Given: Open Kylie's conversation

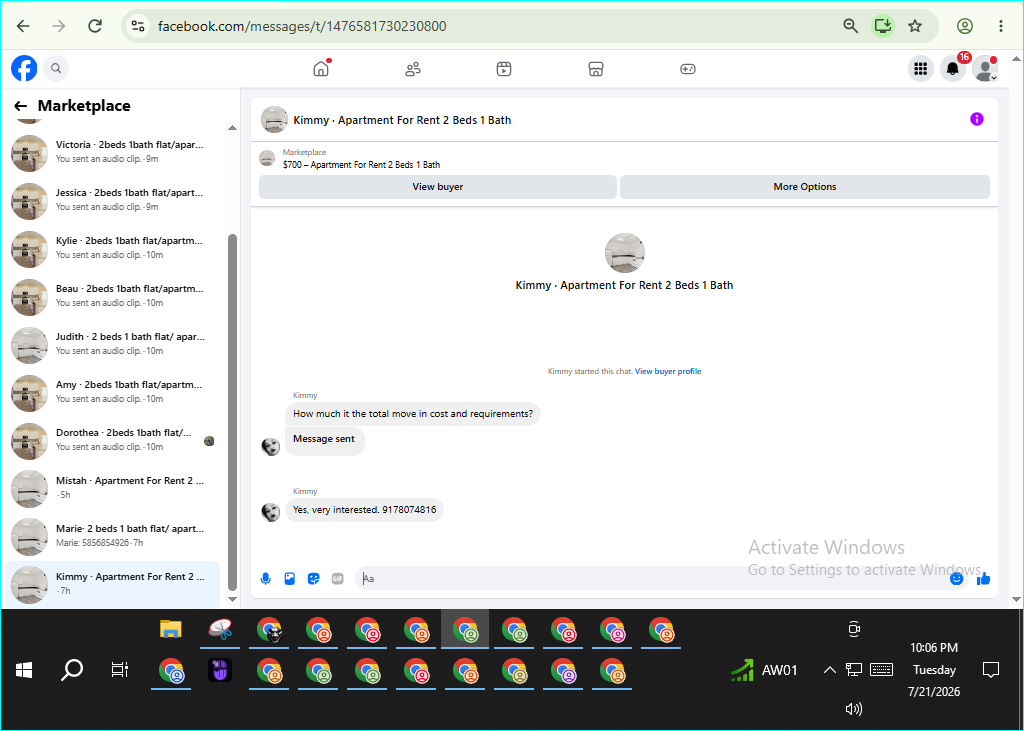Looking at the screenshot, I should [112, 248].
